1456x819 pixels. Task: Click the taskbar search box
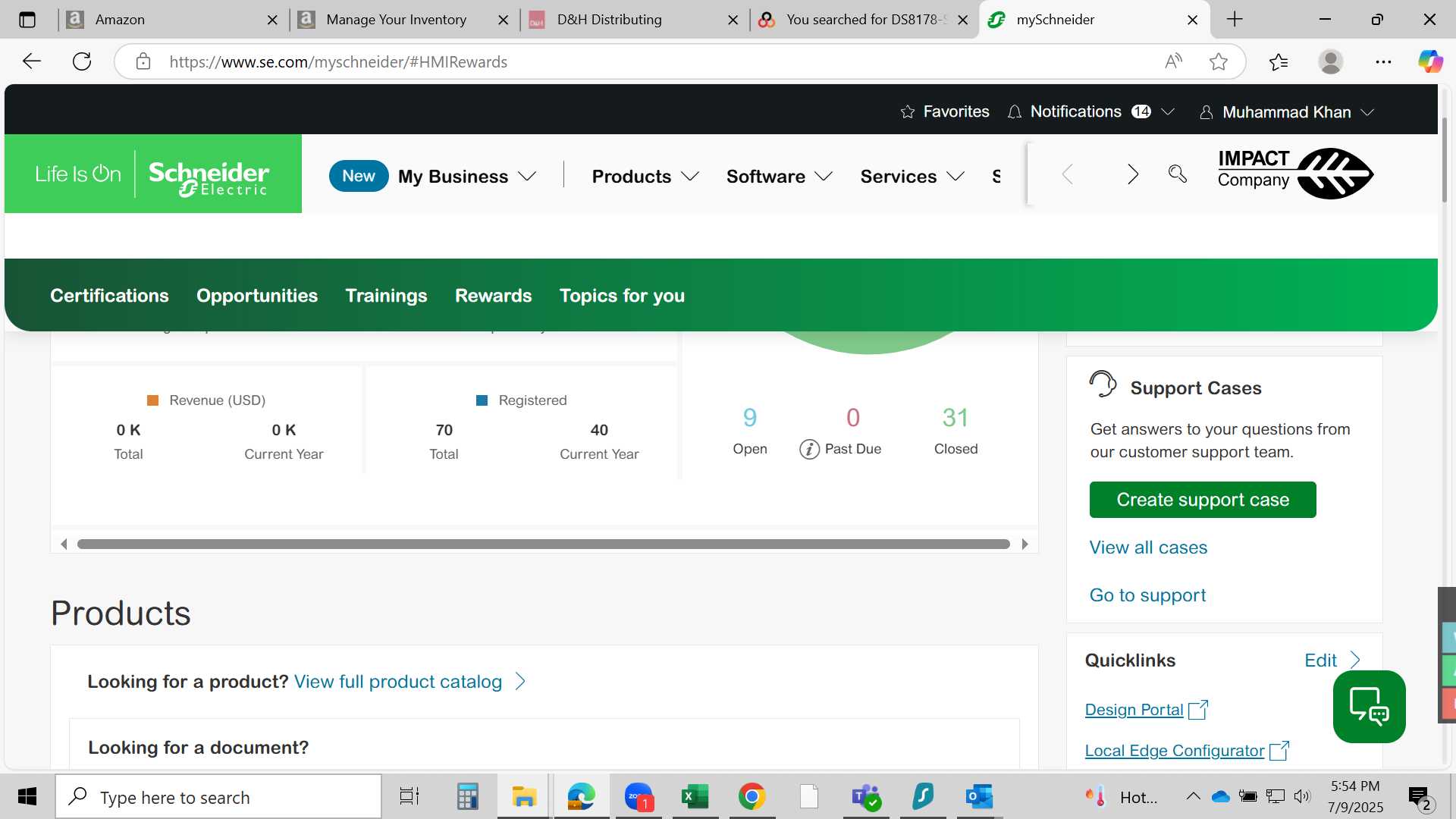tap(218, 797)
